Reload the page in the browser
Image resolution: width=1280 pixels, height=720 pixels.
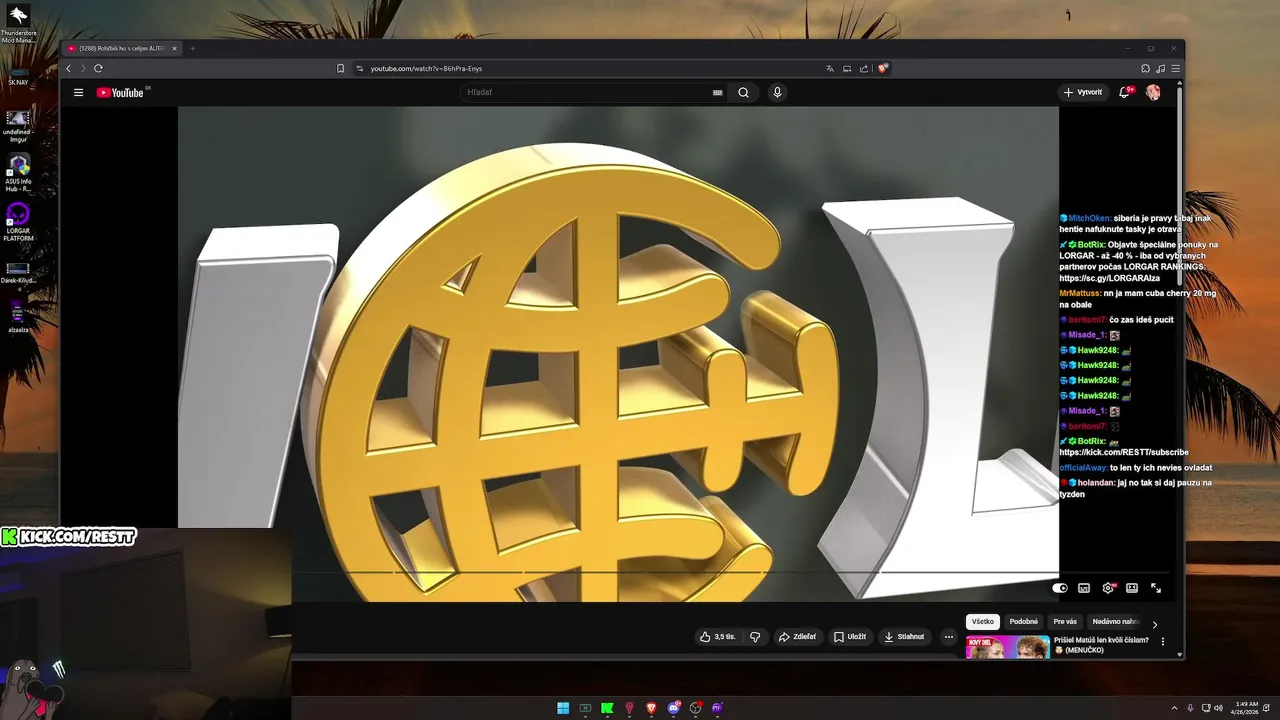point(98,68)
